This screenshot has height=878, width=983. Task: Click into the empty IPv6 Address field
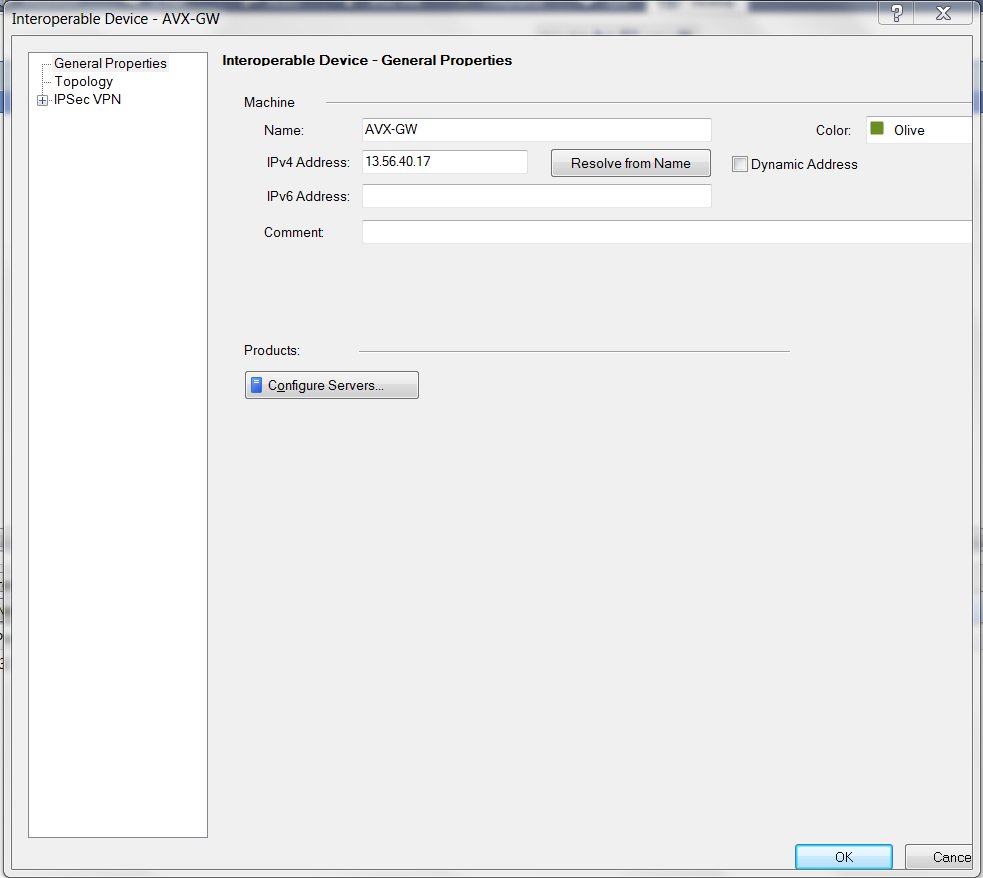[536, 196]
